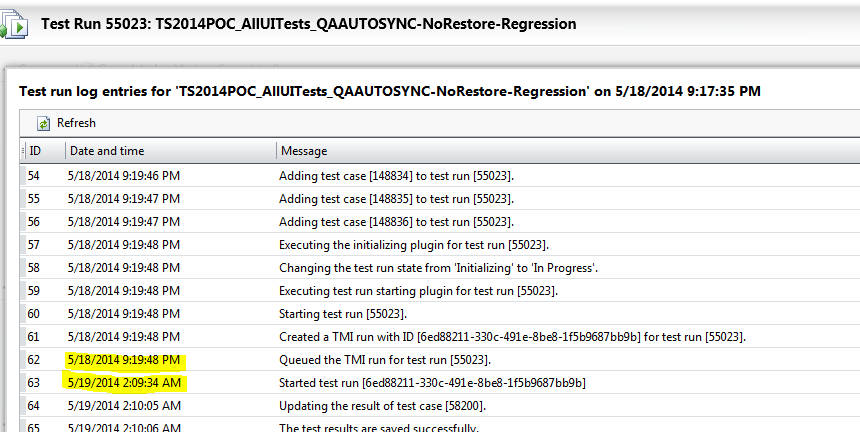
Task: Select the 'Changing the test run state' message
Action: coord(438,268)
